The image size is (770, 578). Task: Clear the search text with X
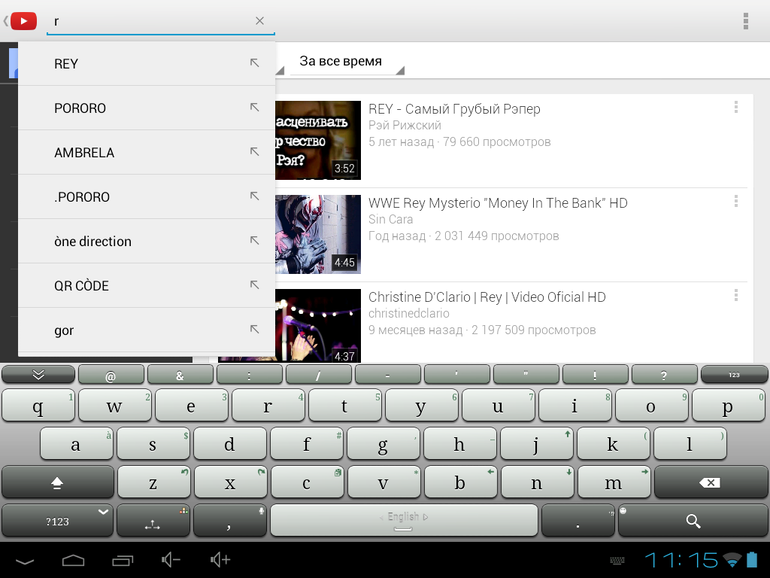[x=260, y=21]
